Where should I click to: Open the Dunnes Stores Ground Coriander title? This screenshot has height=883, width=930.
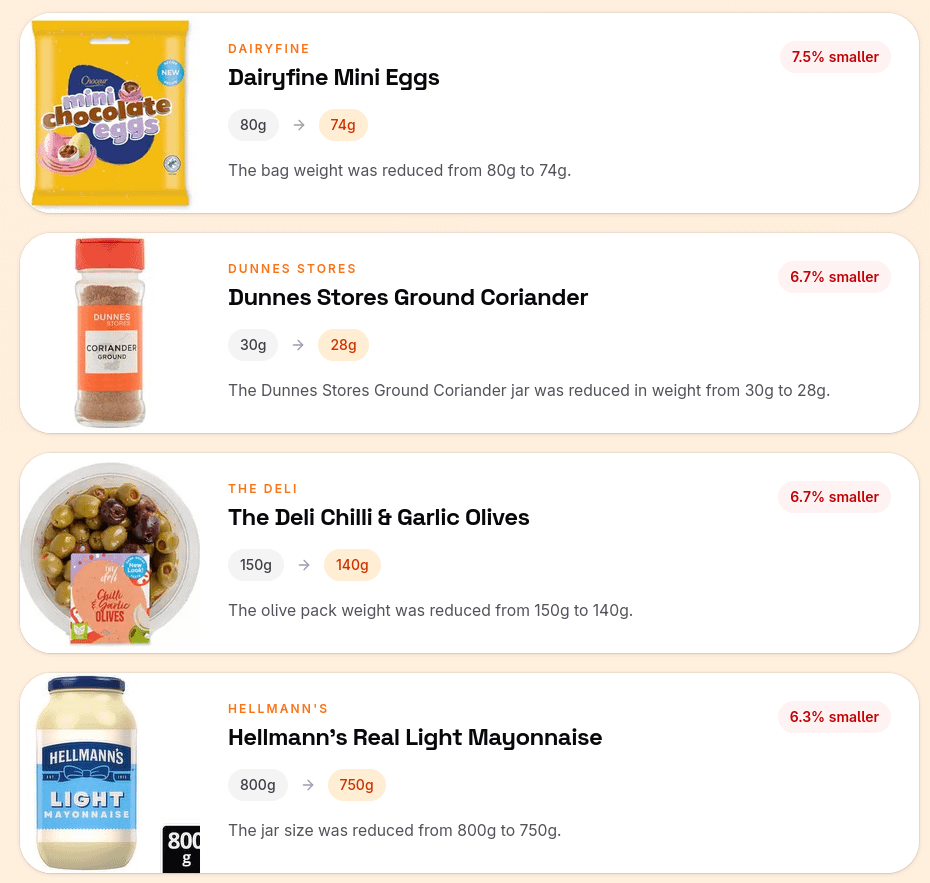coord(408,297)
